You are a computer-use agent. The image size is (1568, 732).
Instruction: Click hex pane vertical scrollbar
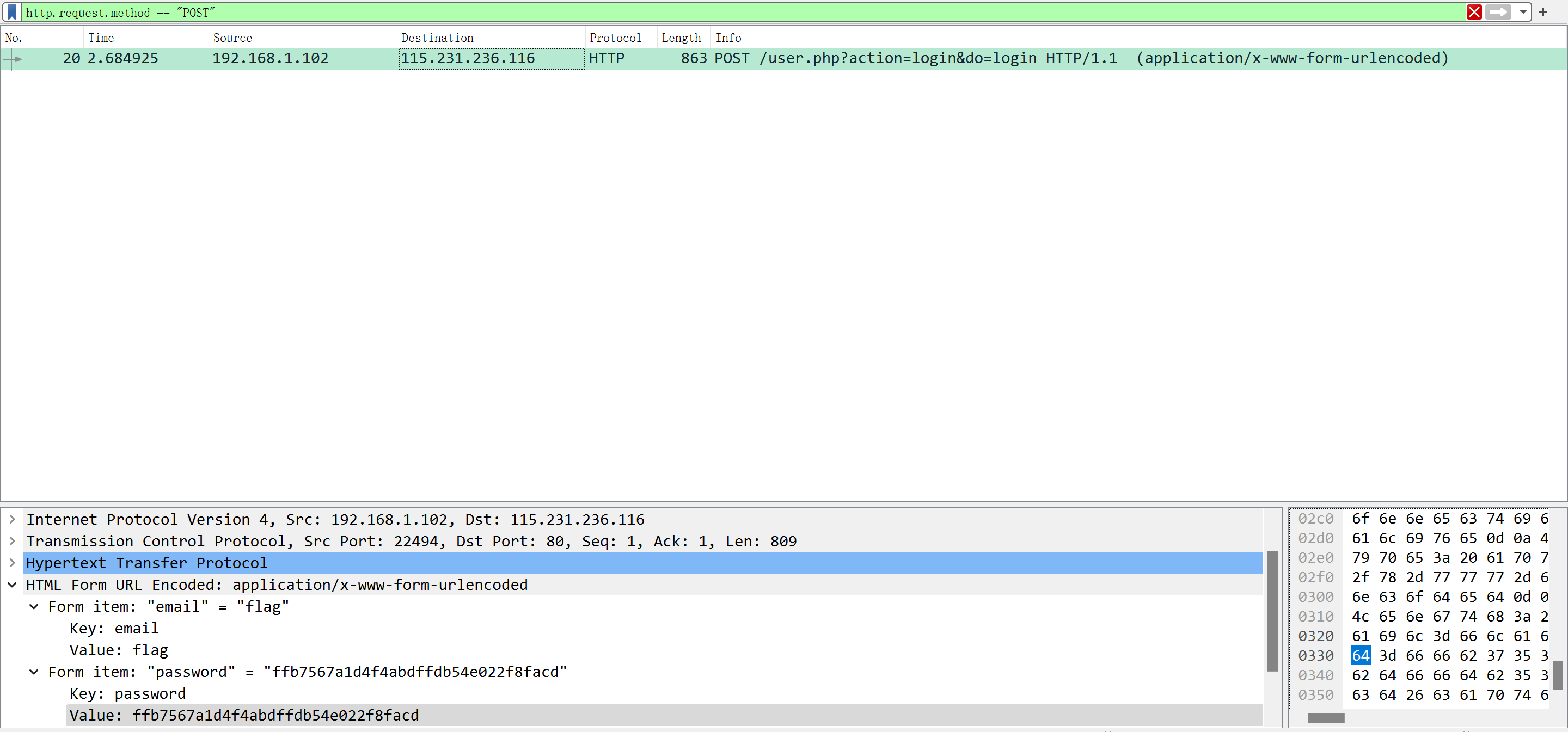(1558, 675)
